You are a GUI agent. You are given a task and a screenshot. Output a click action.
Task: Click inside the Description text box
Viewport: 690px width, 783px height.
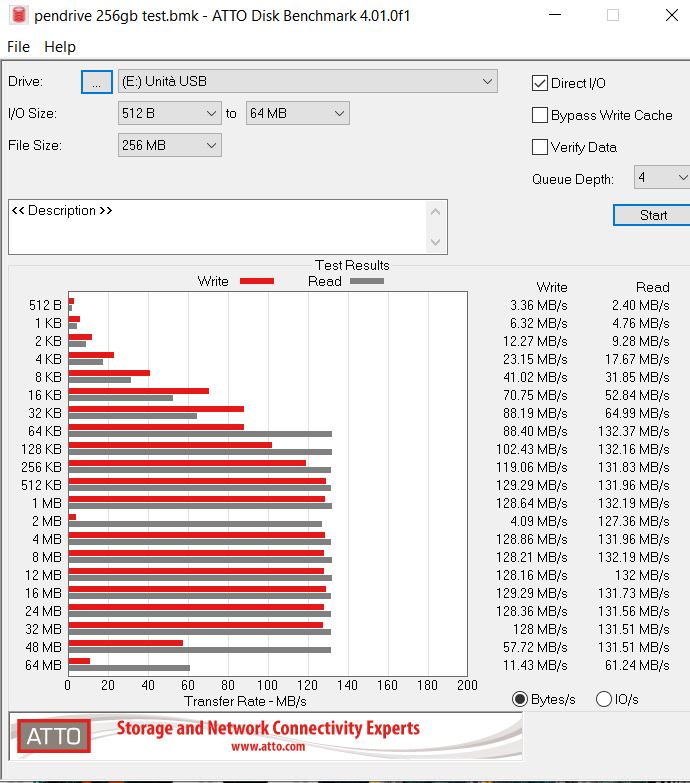pyautogui.click(x=217, y=227)
